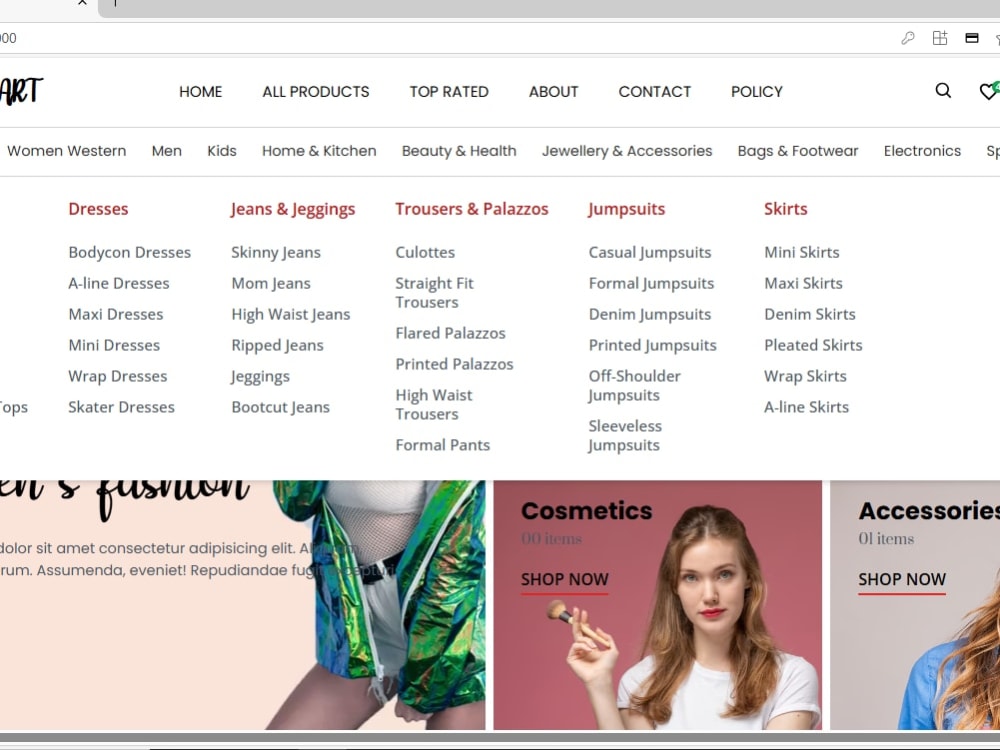Expand the Bags & Footwear category
Screen dimensions: 1000x750
click(798, 151)
